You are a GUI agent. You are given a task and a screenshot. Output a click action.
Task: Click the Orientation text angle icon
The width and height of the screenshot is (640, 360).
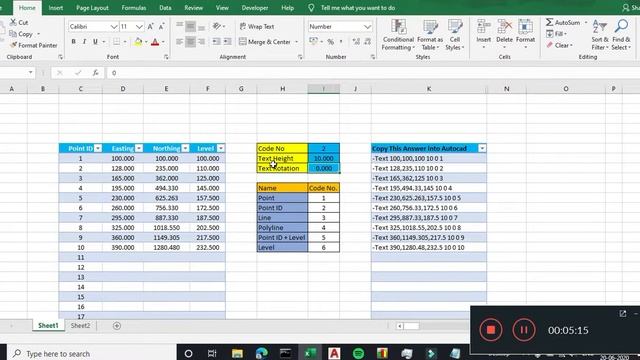pyautogui.click(x=217, y=27)
